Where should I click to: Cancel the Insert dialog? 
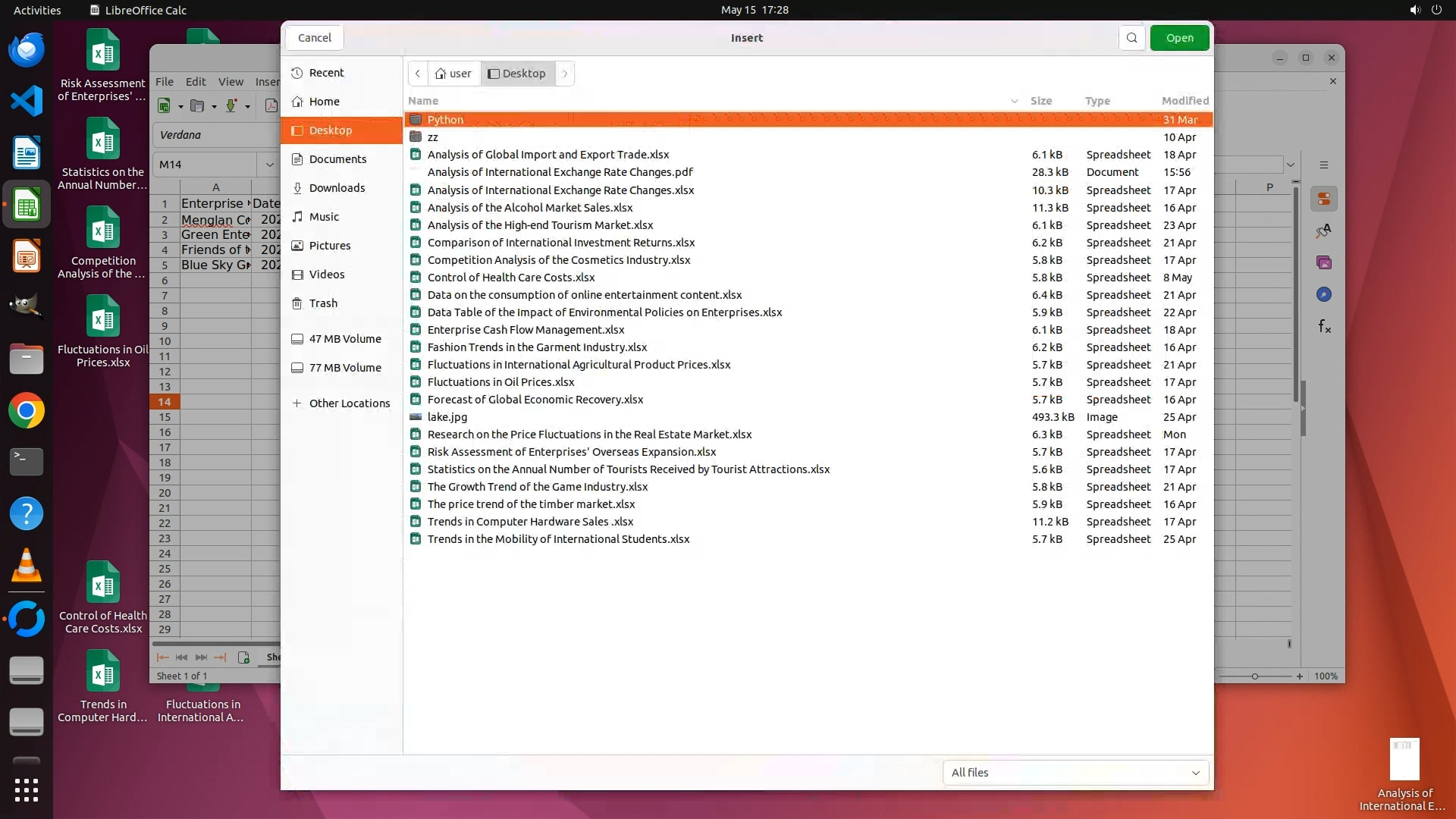tap(314, 38)
